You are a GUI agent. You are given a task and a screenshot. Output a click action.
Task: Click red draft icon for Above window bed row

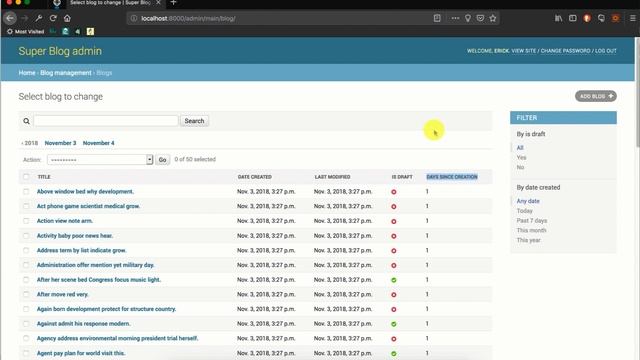click(394, 192)
